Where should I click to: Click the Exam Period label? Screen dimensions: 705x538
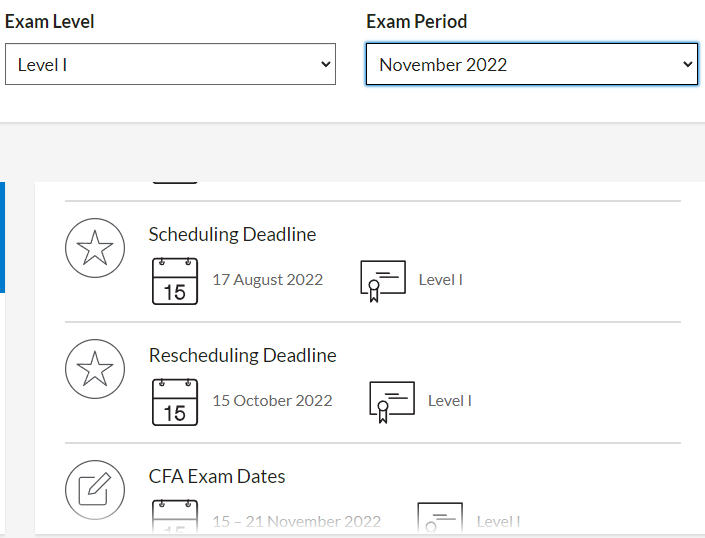416,21
